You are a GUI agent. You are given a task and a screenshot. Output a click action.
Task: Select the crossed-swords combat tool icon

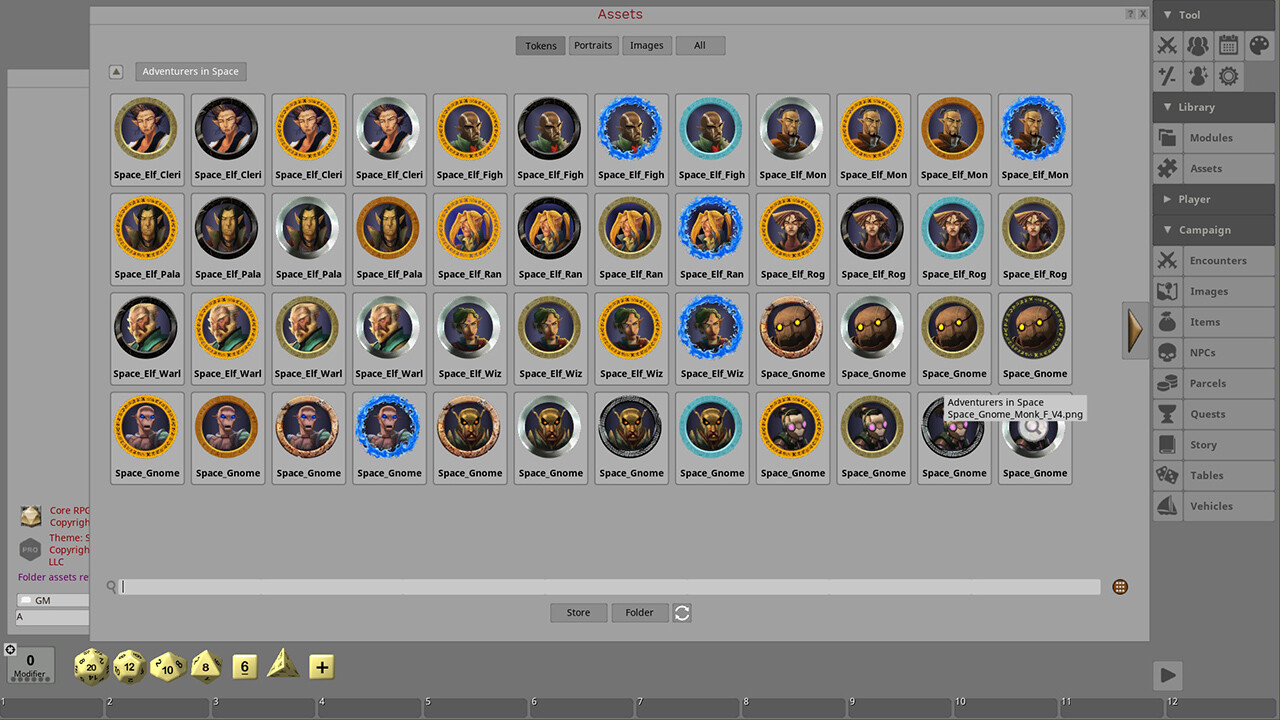[1165, 45]
